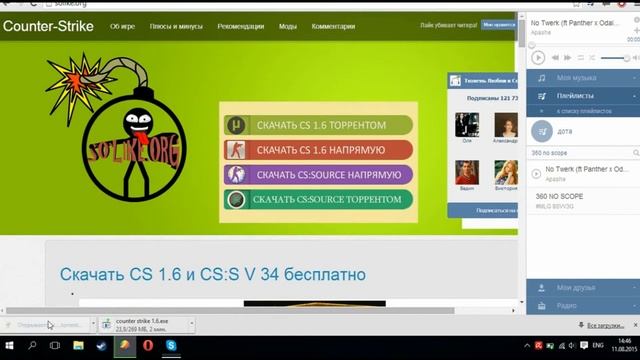Open subscriber Вадим's avatar in VK widget
The image size is (640, 360).
point(467,172)
